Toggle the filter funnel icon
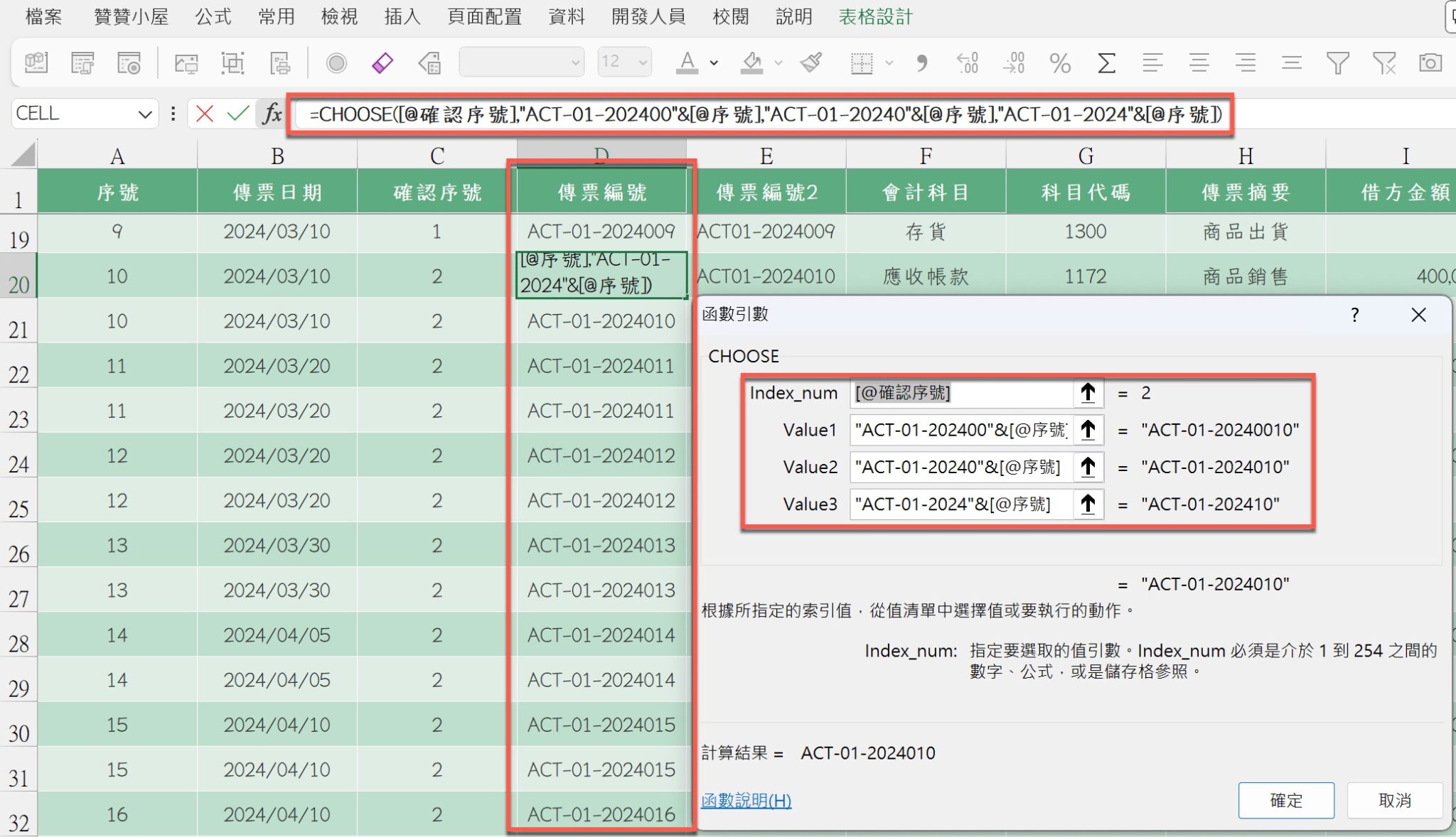 [1338, 63]
